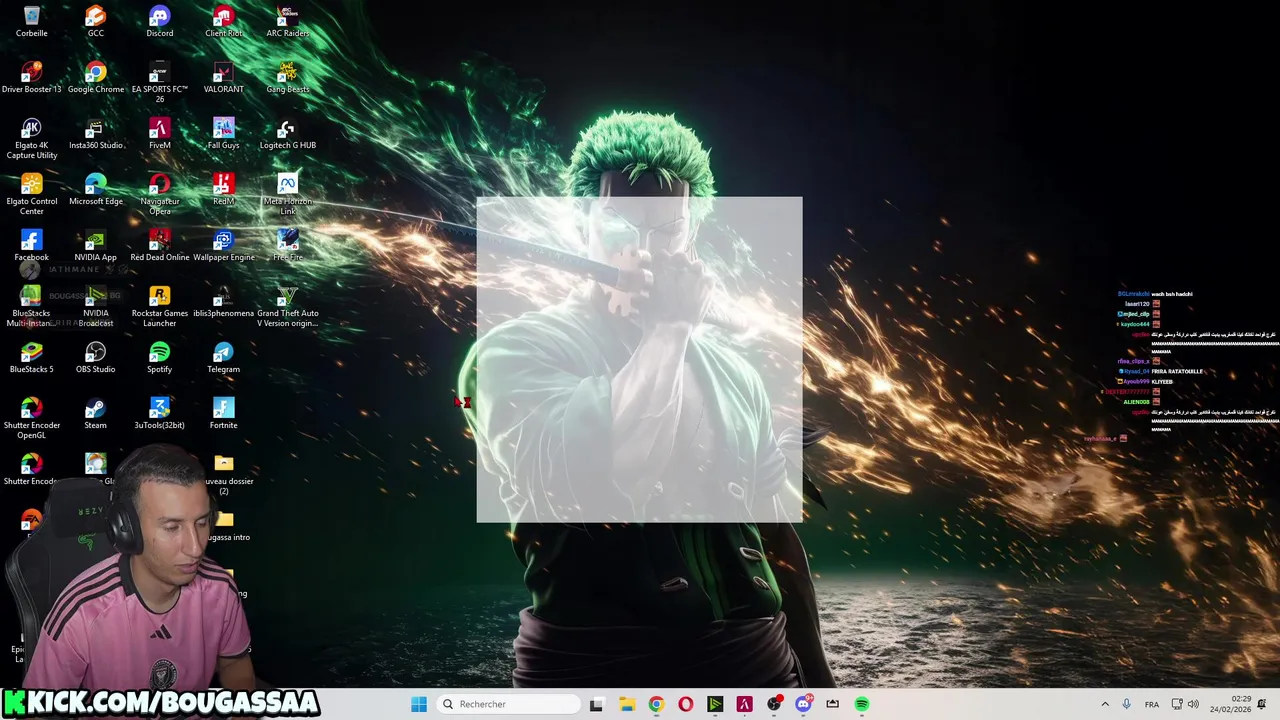The height and width of the screenshot is (720, 1280).
Task: Open Driver Booster 13 shortcut
Action: pos(32,78)
